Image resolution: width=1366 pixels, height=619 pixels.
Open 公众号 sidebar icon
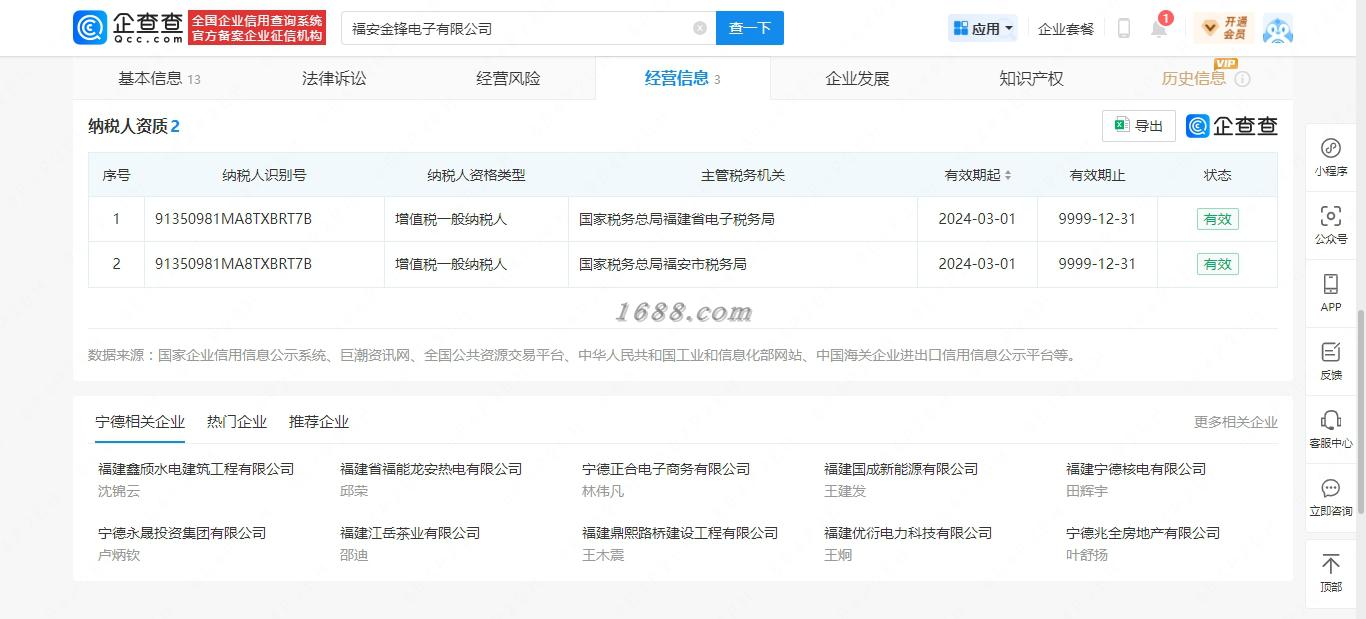coord(1331,226)
